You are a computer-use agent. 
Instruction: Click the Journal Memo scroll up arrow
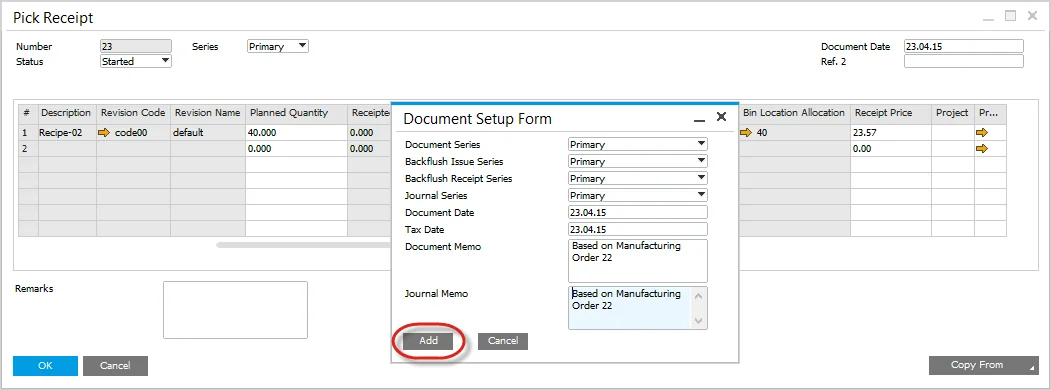[699, 295]
